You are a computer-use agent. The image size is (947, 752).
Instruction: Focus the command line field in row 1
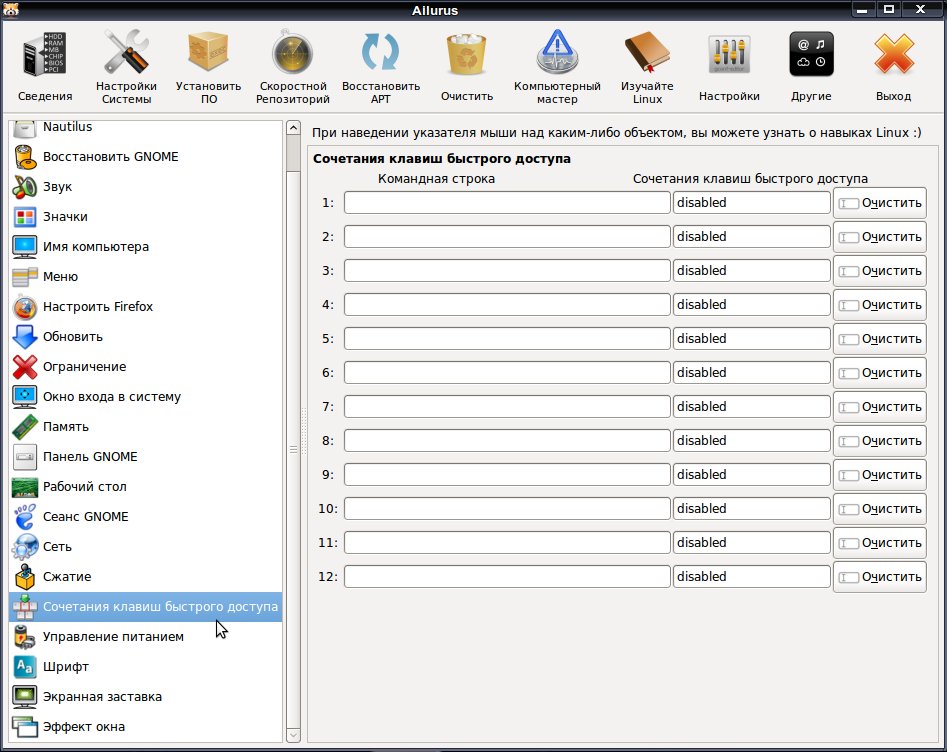pos(507,203)
